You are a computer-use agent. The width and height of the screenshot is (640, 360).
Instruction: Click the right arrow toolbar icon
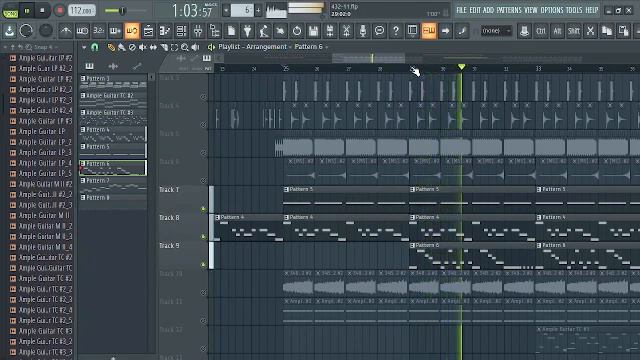445,31
